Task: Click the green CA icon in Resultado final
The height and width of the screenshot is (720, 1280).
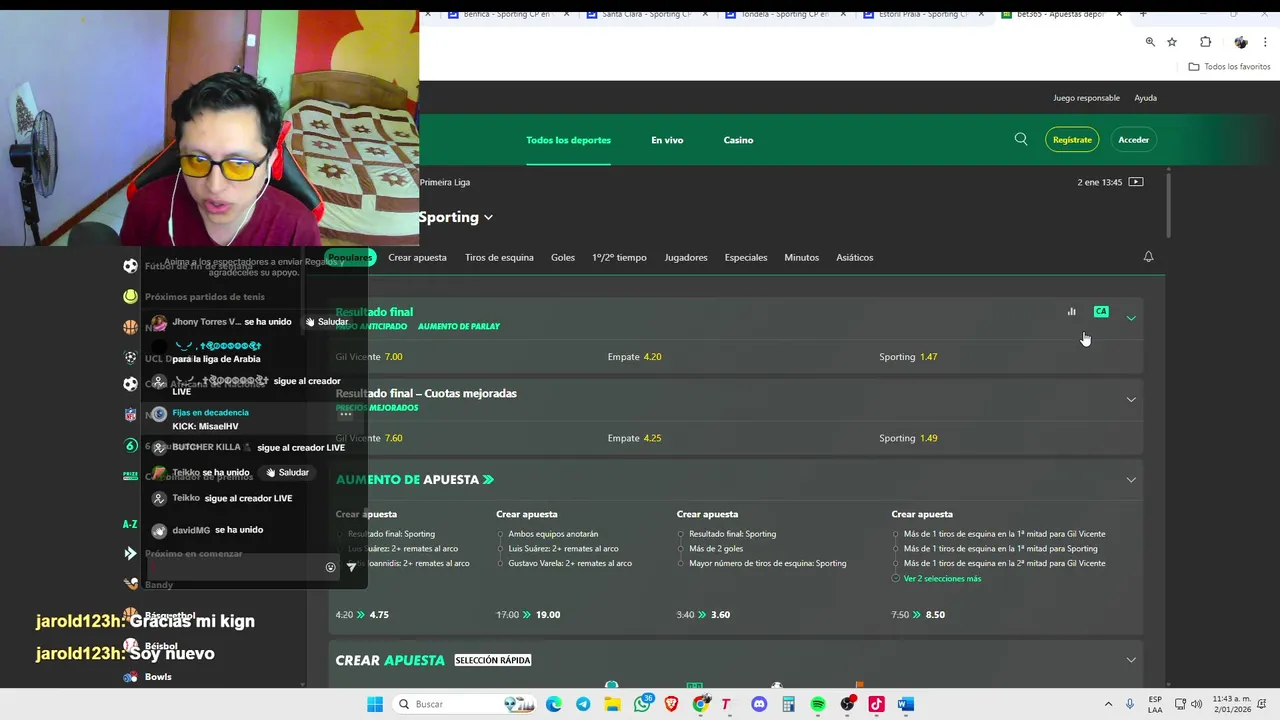Action: pos(1101,312)
